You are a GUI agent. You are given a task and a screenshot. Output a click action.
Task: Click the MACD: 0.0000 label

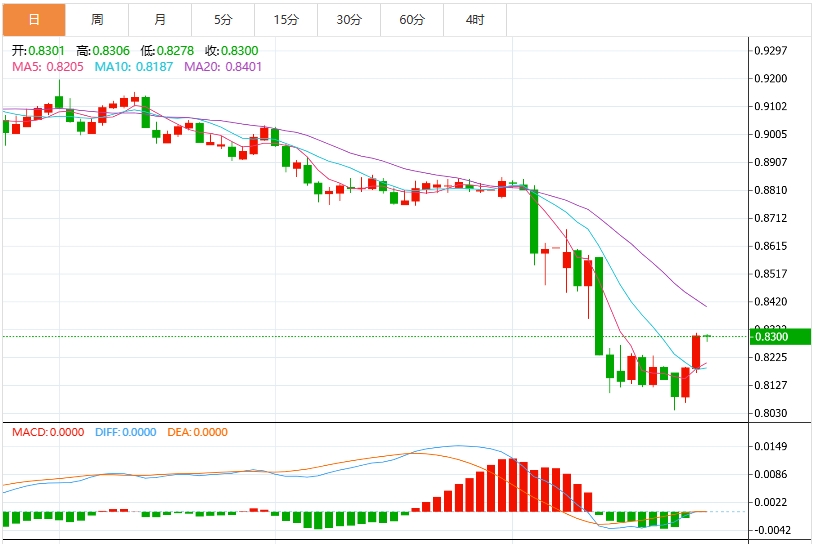click(48, 432)
